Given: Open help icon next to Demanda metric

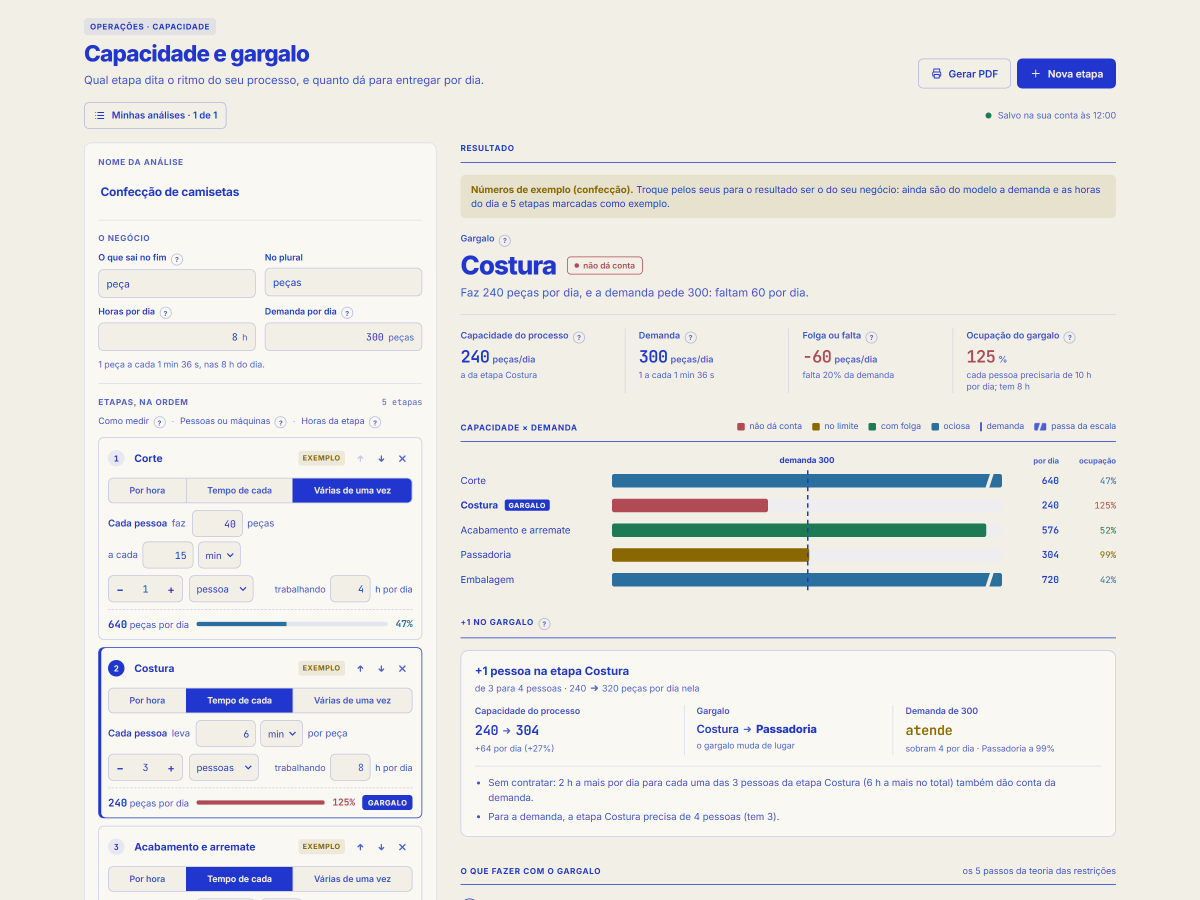Looking at the screenshot, I should tap(690, 337).
